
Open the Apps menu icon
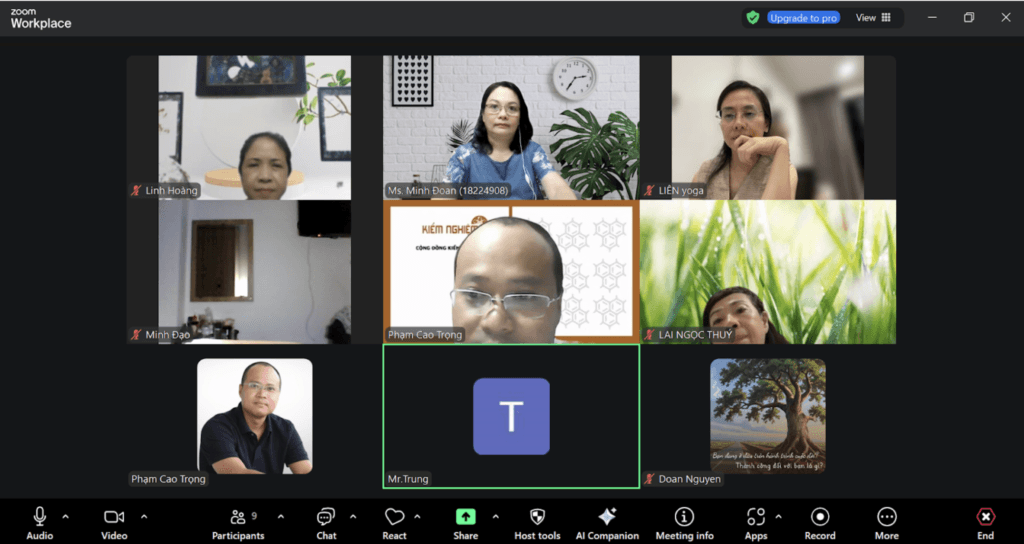755,518
